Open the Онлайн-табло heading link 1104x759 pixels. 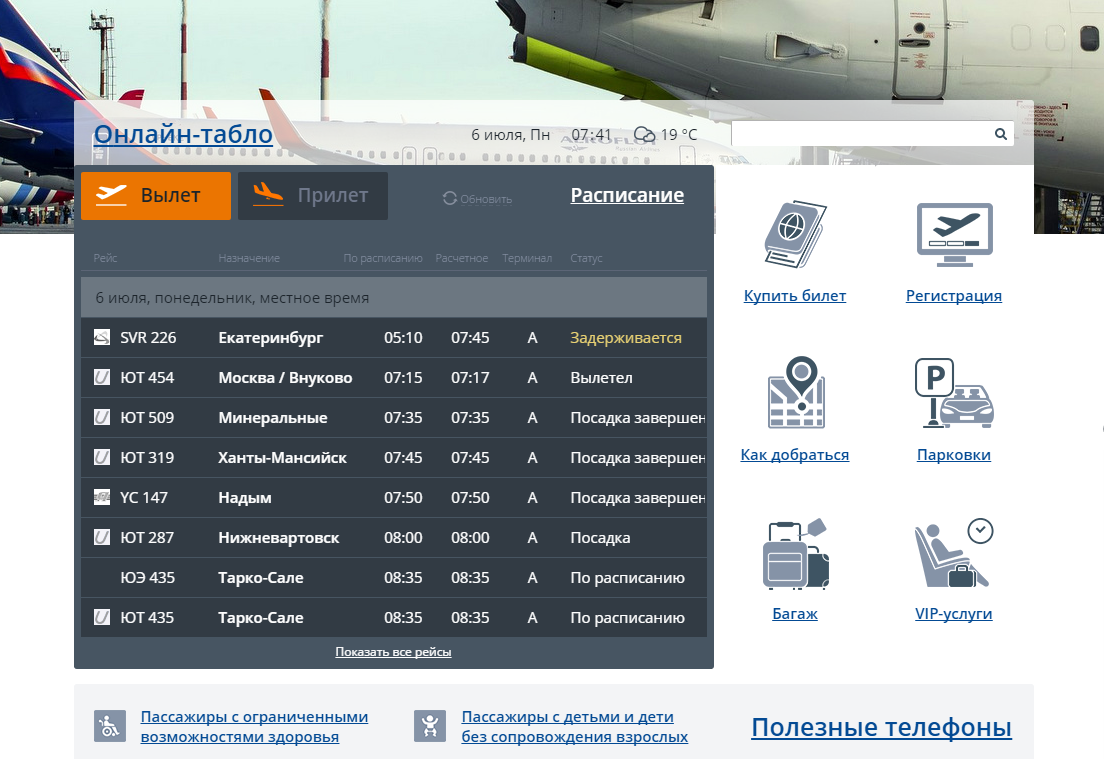point(183,135)
